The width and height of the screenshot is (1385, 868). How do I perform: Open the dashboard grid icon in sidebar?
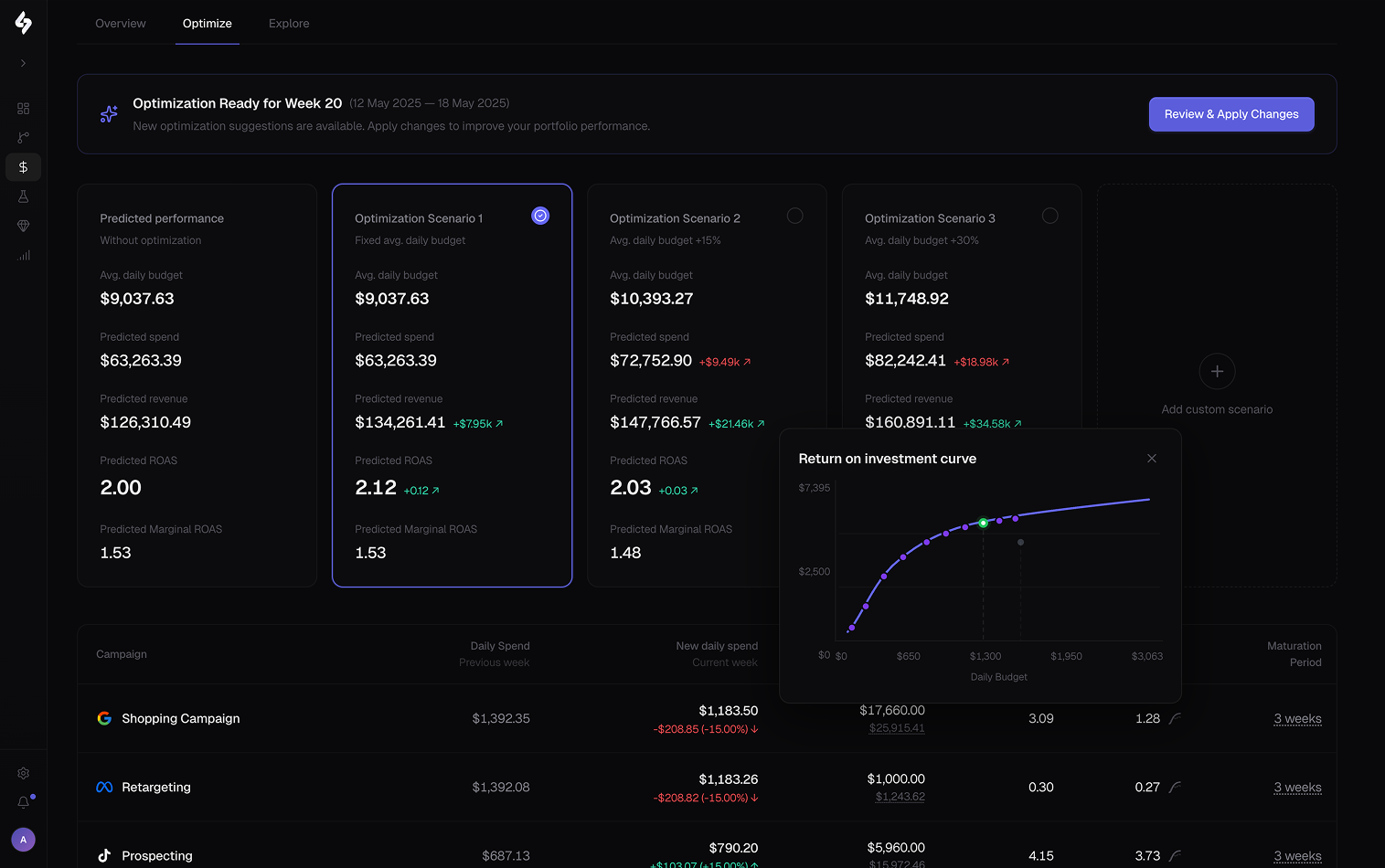coord(24,109)
